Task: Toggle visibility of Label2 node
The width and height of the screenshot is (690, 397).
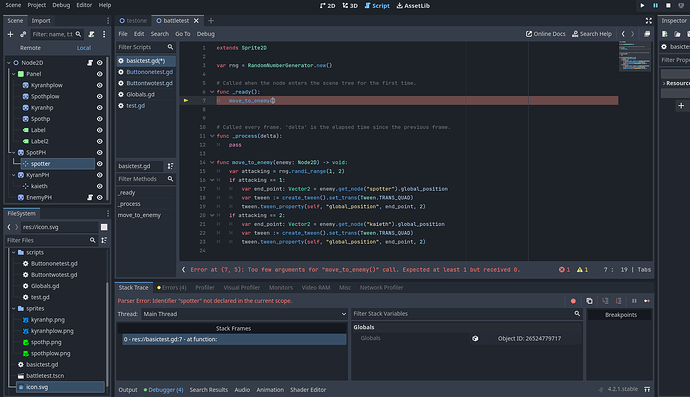Action: pyautogui.click(x=99, y=141)
